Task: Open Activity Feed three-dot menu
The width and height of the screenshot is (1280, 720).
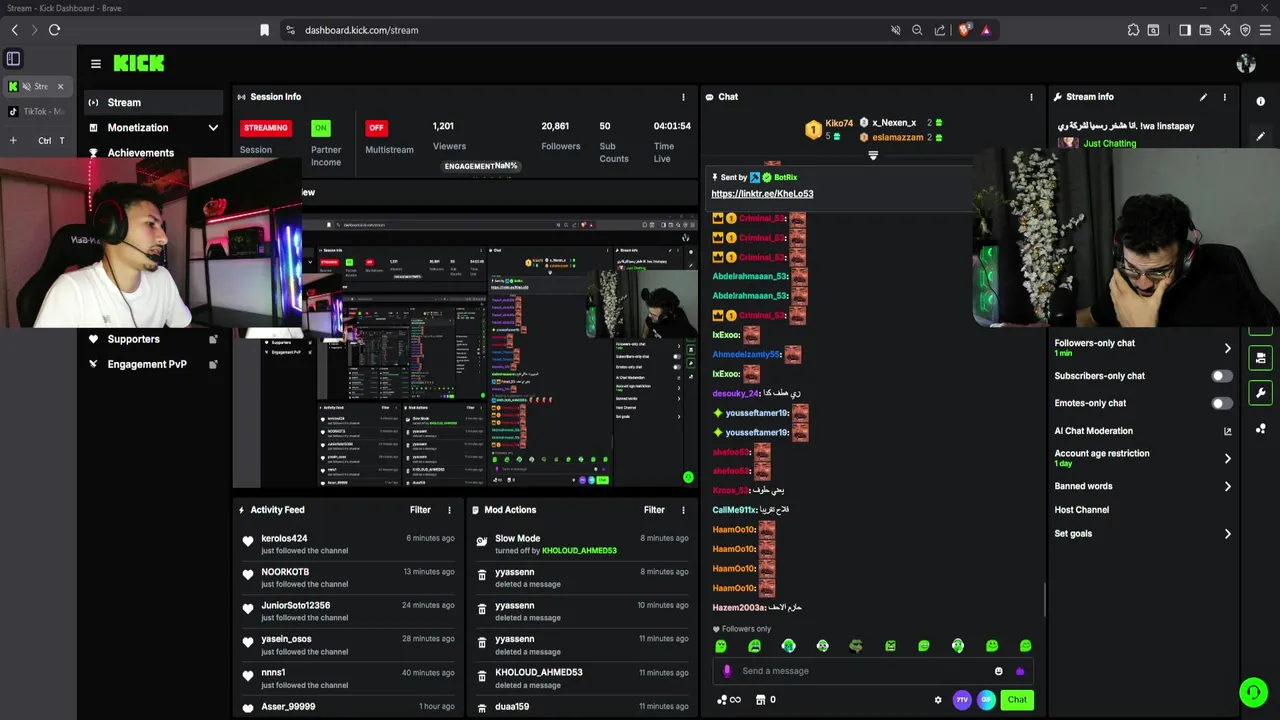Action: [x=449, y=510]
